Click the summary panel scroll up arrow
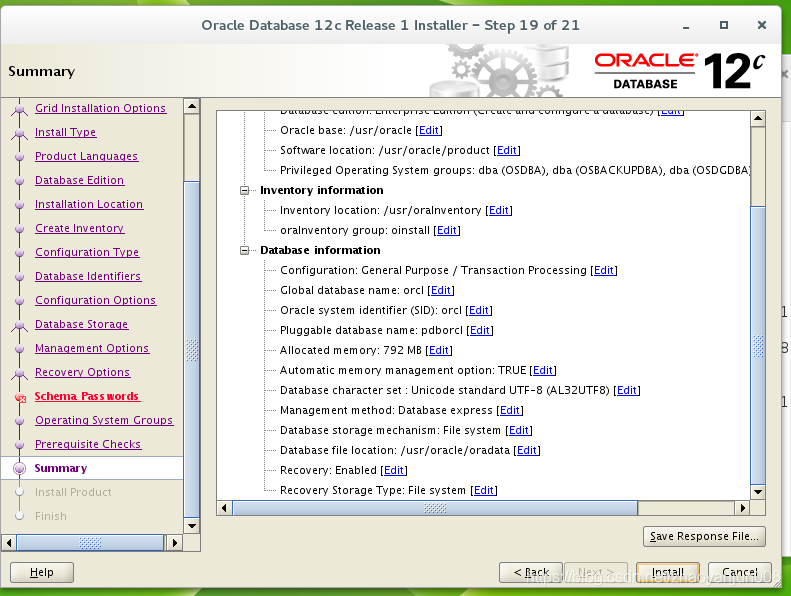 pyautogui.click(x=758, y=119)
